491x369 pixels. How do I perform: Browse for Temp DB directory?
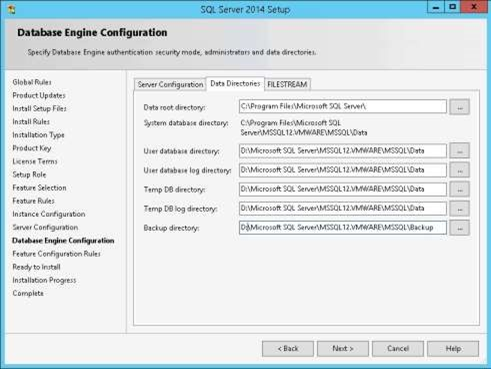click(x=459, y=189)
